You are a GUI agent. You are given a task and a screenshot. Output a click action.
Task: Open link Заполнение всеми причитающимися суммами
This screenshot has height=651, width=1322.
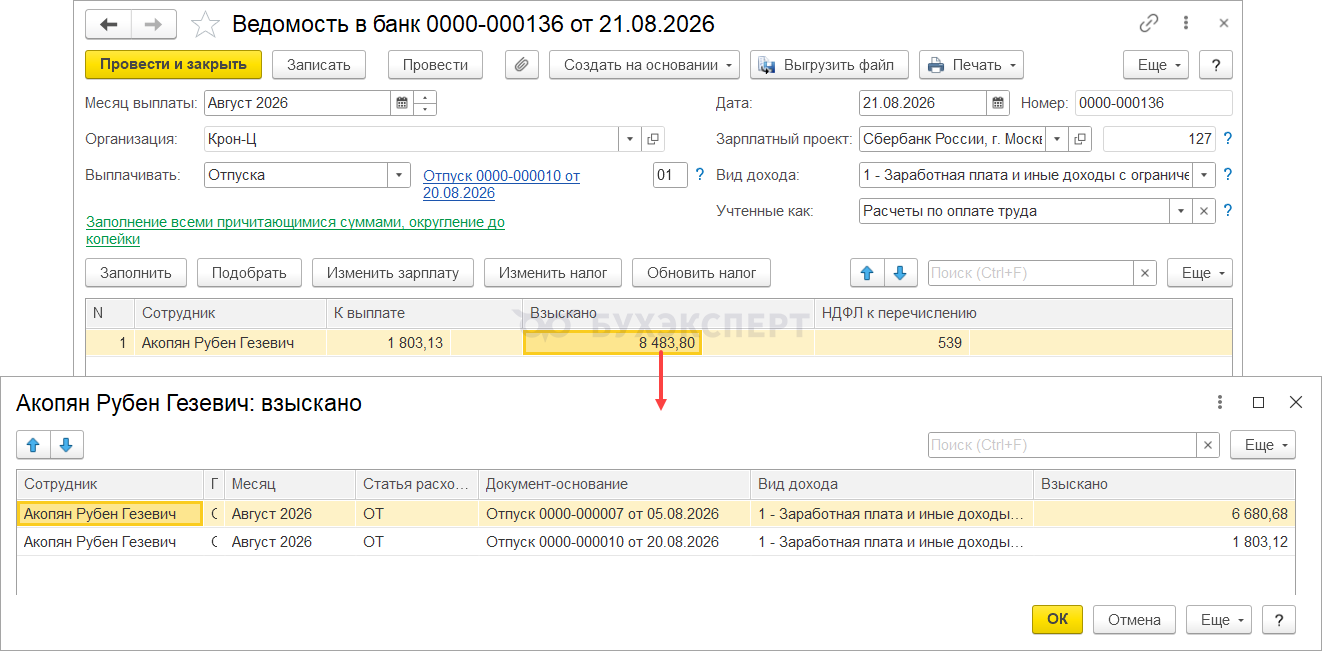[x=295, y=231]
